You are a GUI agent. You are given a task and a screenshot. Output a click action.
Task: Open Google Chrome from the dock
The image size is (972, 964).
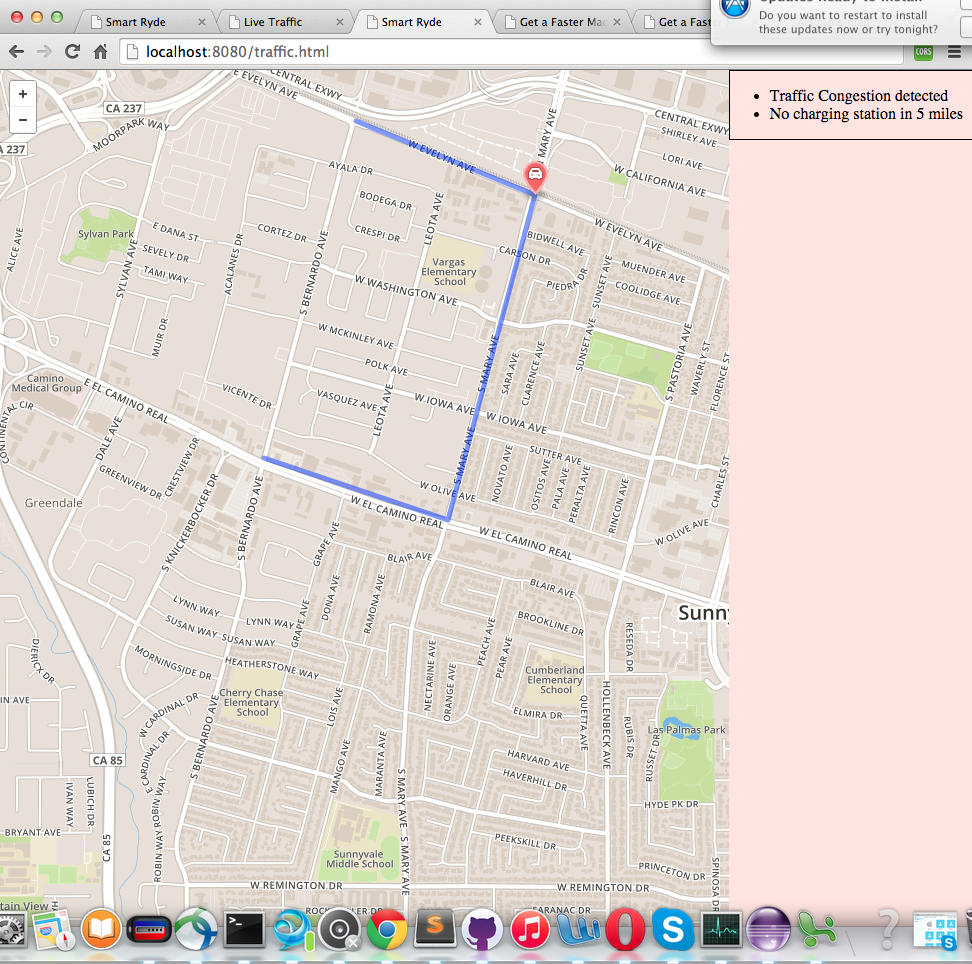pyautogui.click(x=387, y=930)
